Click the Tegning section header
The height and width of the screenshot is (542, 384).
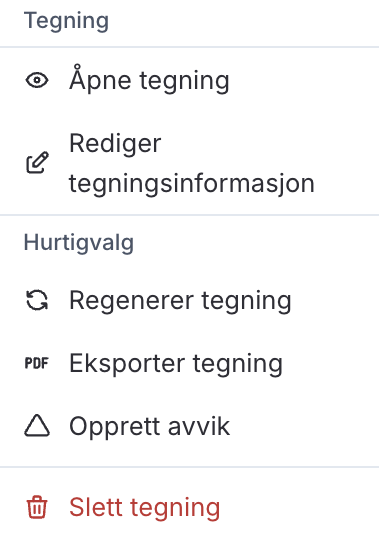click(66, 21)
